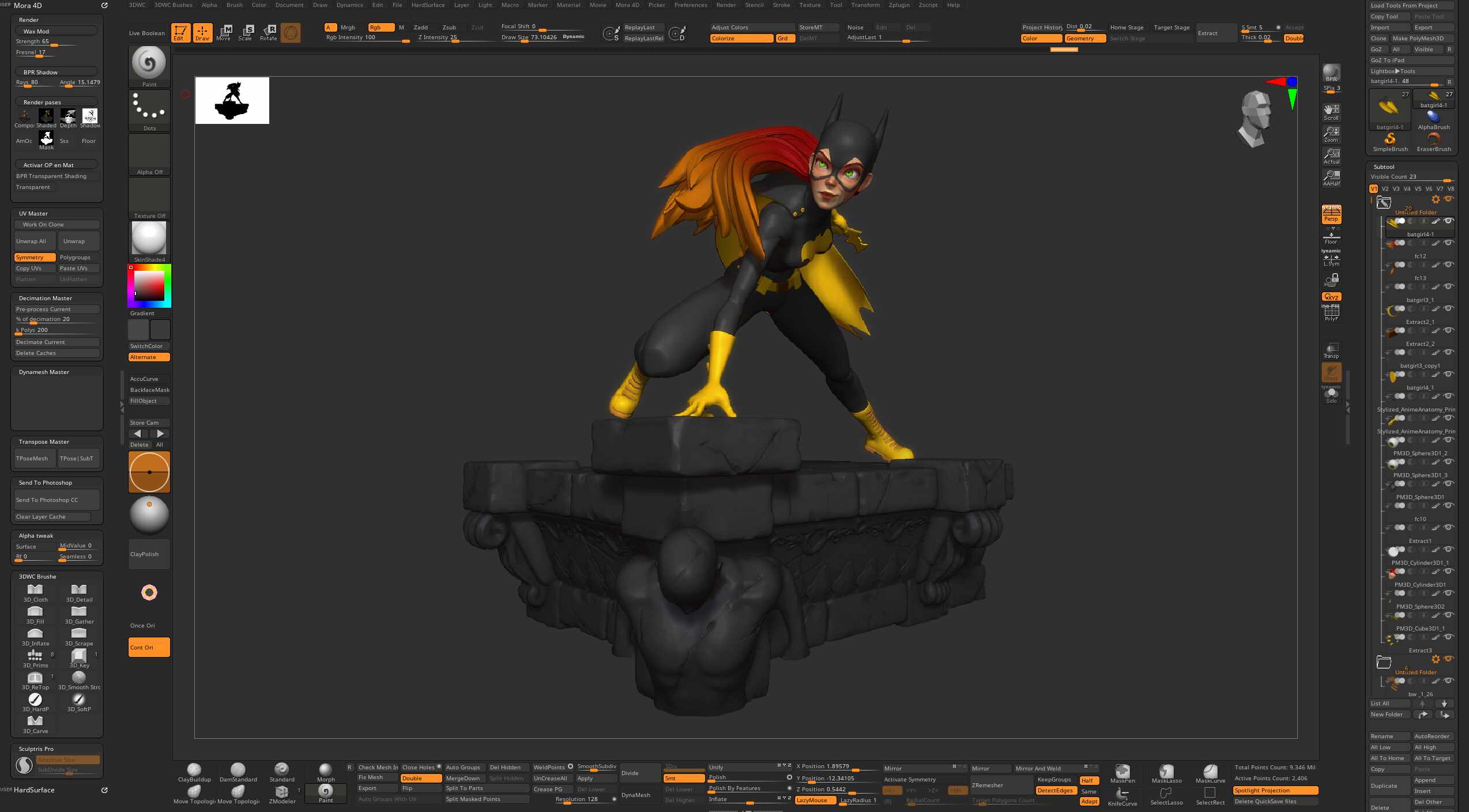Viewport: 1469px width, 812px height.
Task: Collapse the first Untitled Folder in Subtool
Action: click(1384, 202)
